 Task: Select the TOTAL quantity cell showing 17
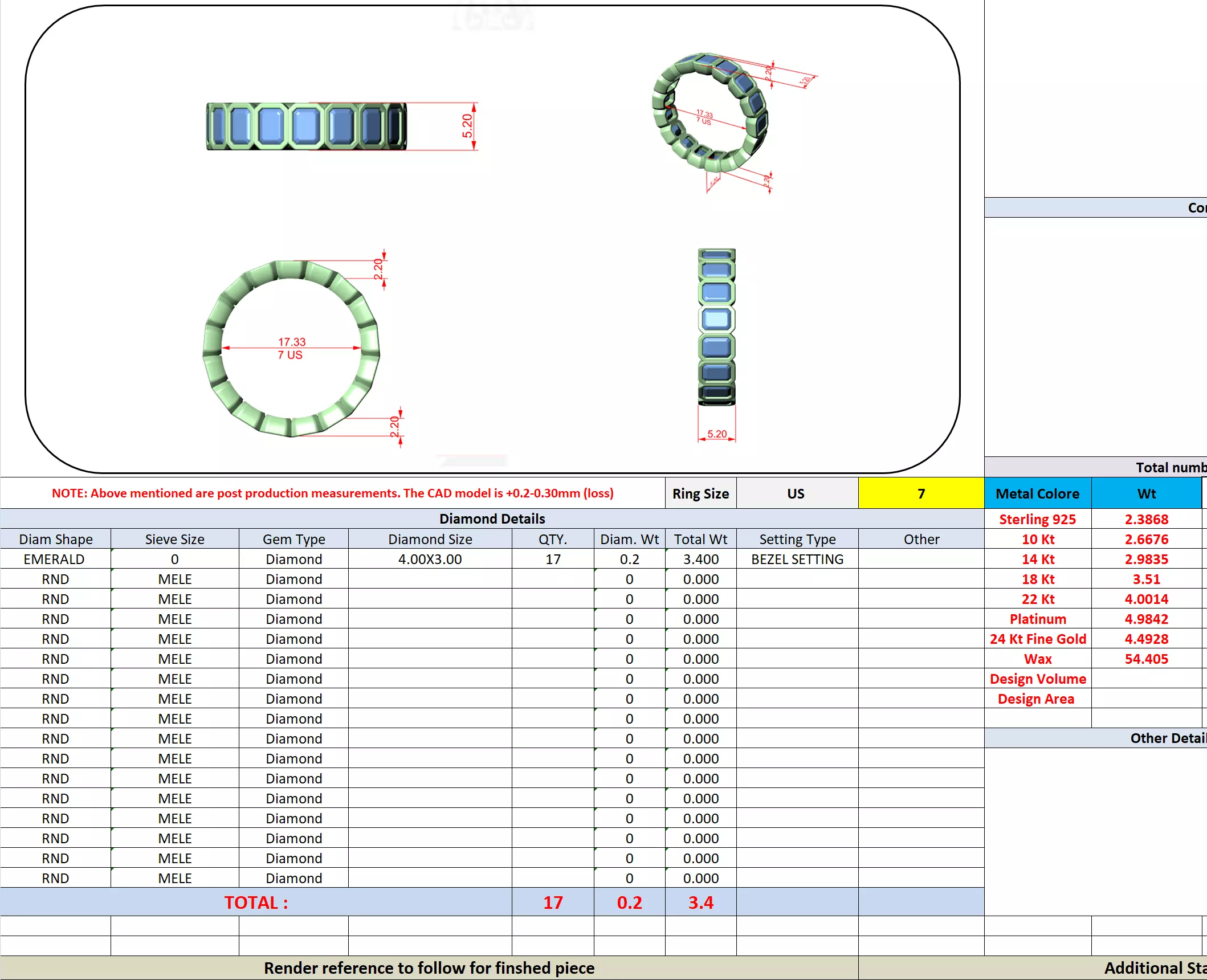[552, 903]
